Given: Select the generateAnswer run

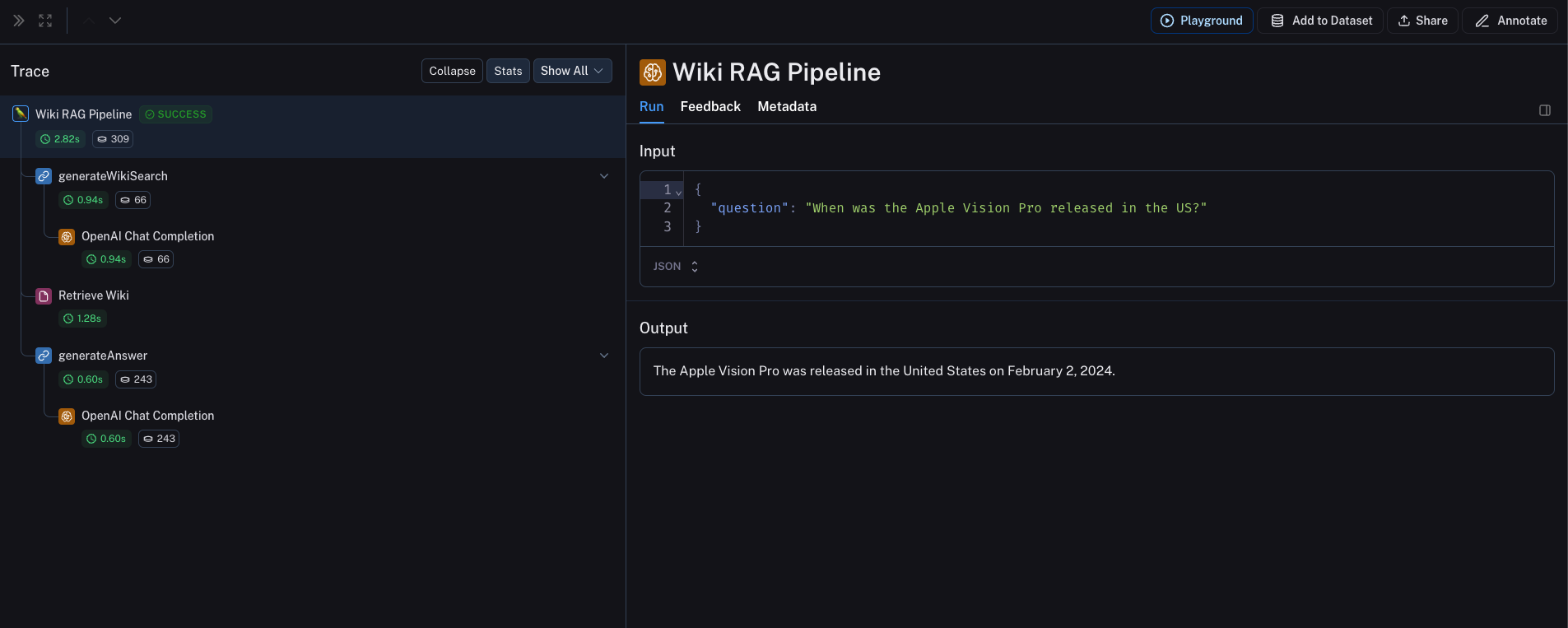Looking at the screenshot, I should [103, 356].
